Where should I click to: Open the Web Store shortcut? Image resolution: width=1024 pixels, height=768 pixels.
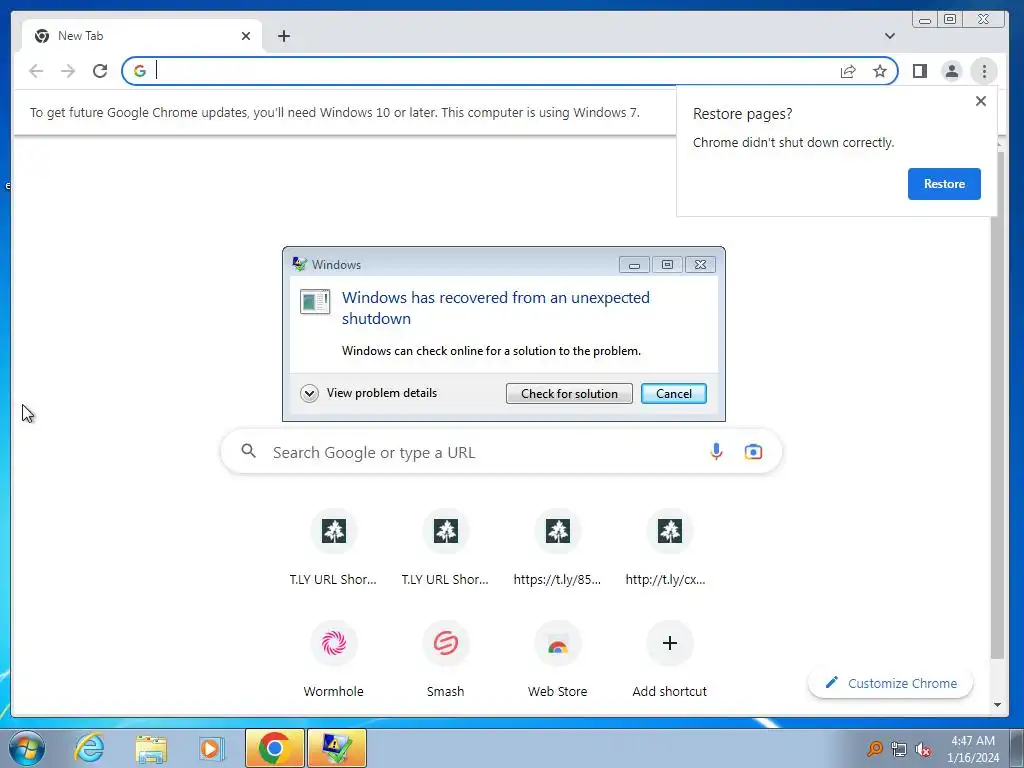coord(557,660)
